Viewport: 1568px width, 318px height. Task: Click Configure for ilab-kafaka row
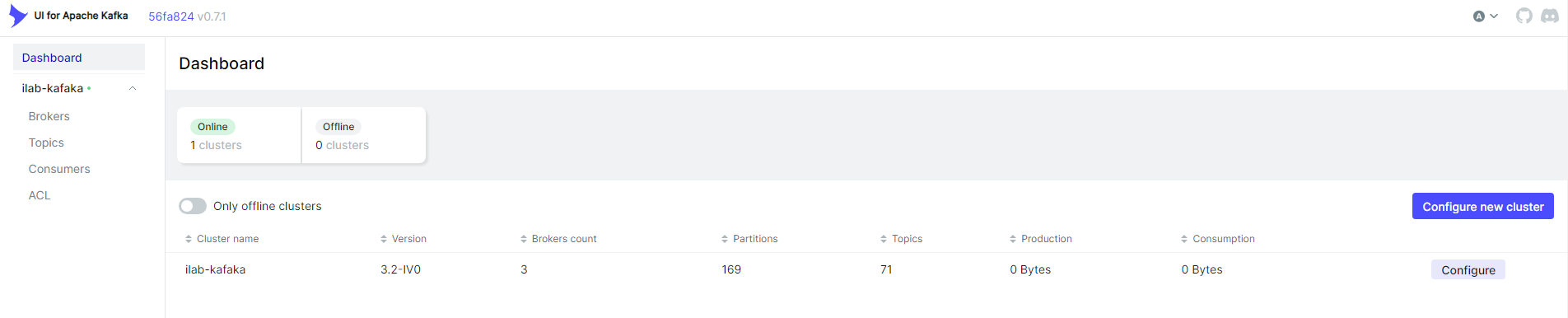pos(1468,269)
